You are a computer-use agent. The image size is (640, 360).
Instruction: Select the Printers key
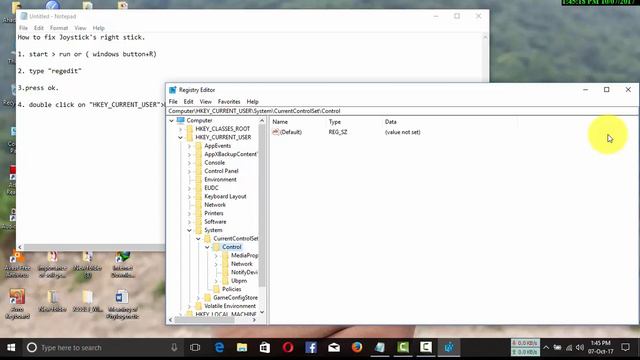click(214, 213)
